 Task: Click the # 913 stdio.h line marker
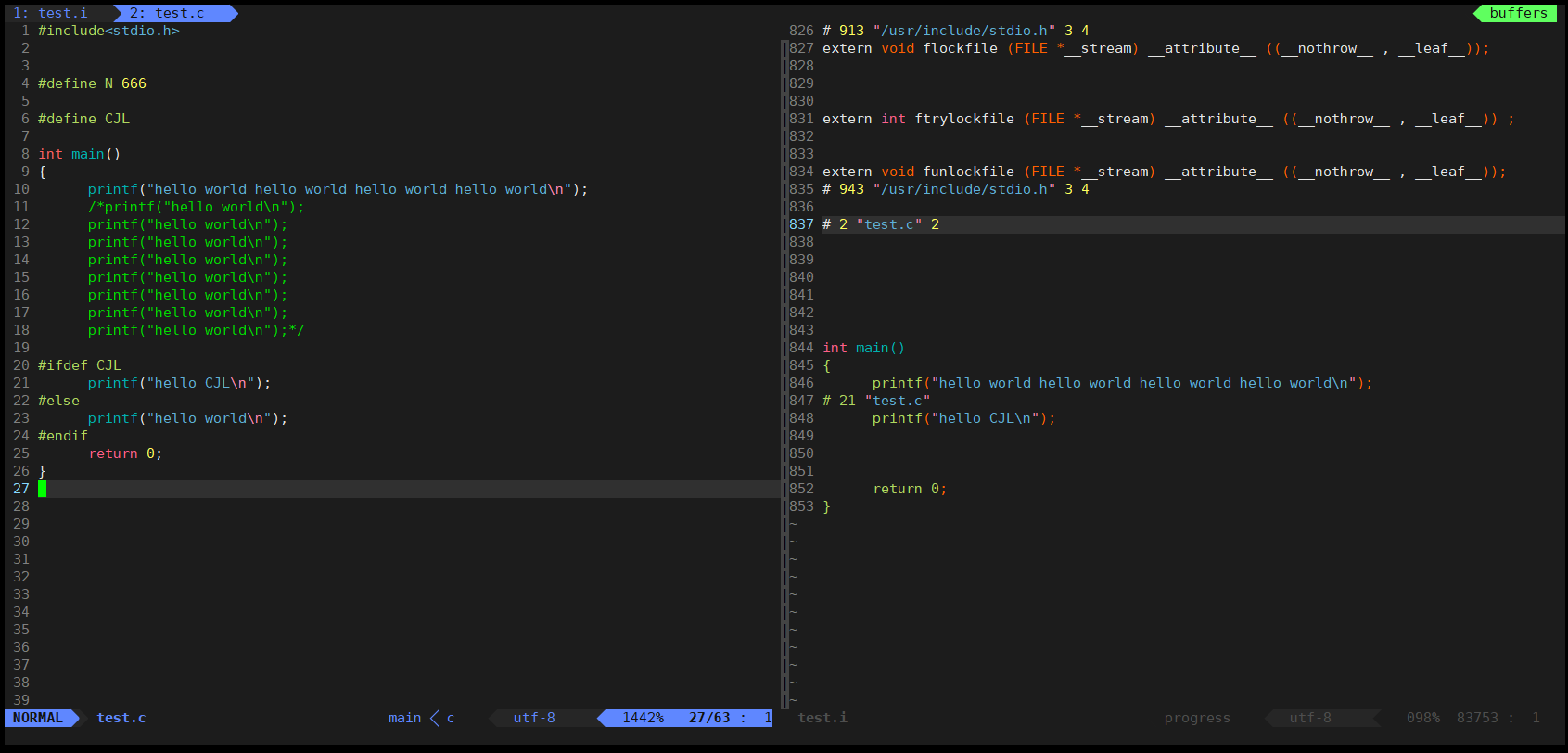[956, 31]
